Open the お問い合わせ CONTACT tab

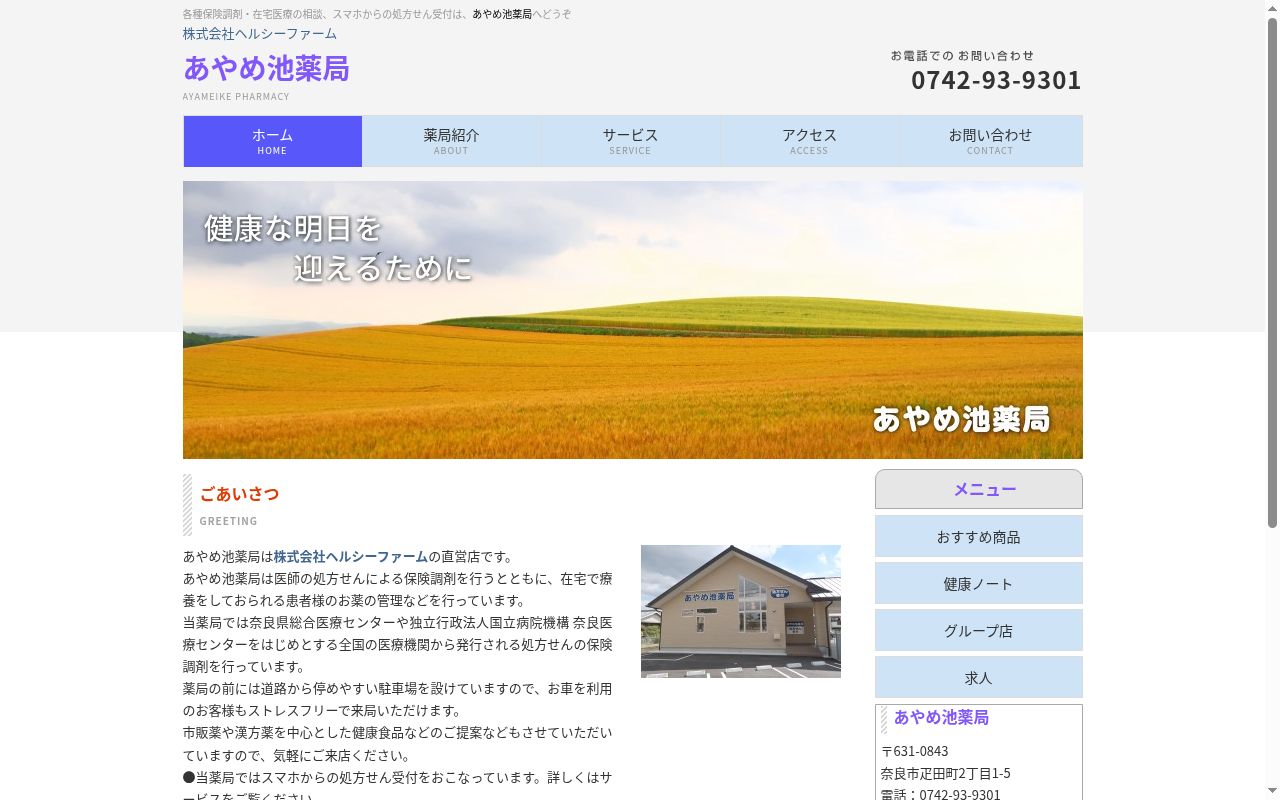(990, 141)
